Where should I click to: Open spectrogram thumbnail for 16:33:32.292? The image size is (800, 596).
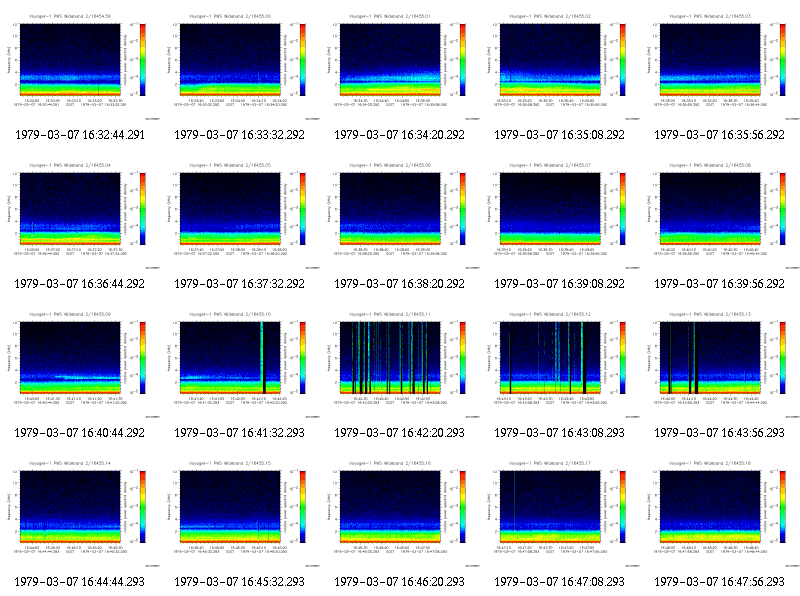[240, 65]
